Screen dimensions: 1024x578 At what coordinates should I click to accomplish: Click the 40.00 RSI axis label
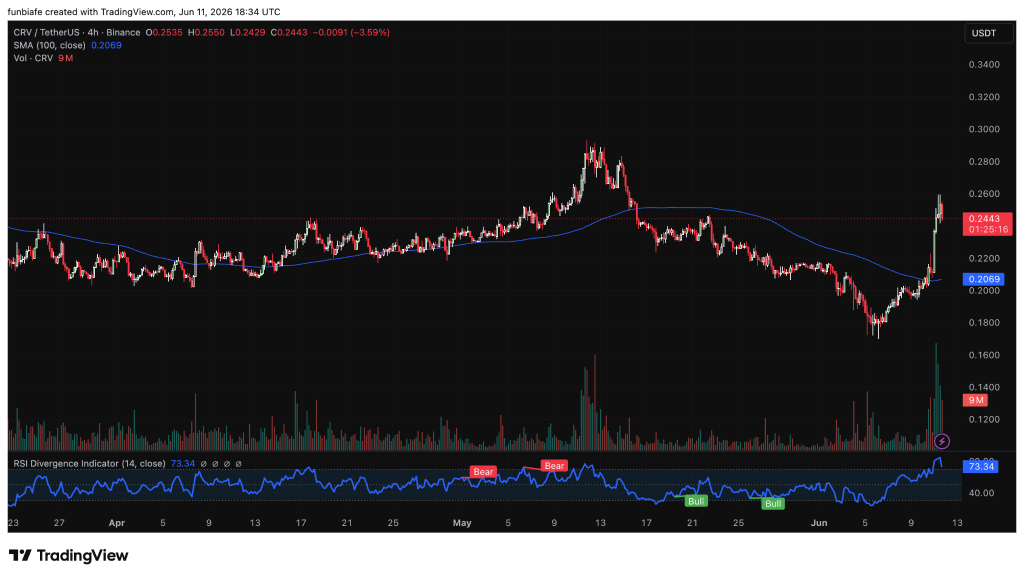click(x=981, y=493)
